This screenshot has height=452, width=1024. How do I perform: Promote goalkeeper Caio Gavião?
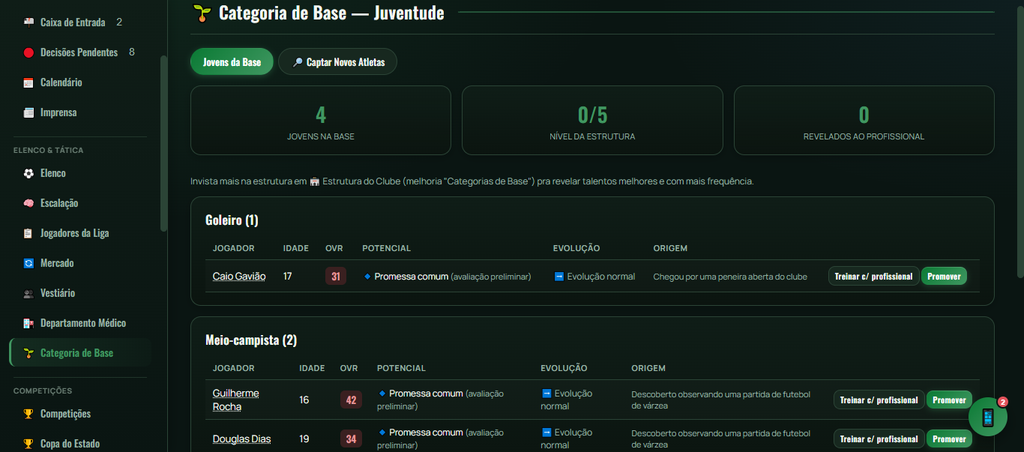click(x=944, y=276)
